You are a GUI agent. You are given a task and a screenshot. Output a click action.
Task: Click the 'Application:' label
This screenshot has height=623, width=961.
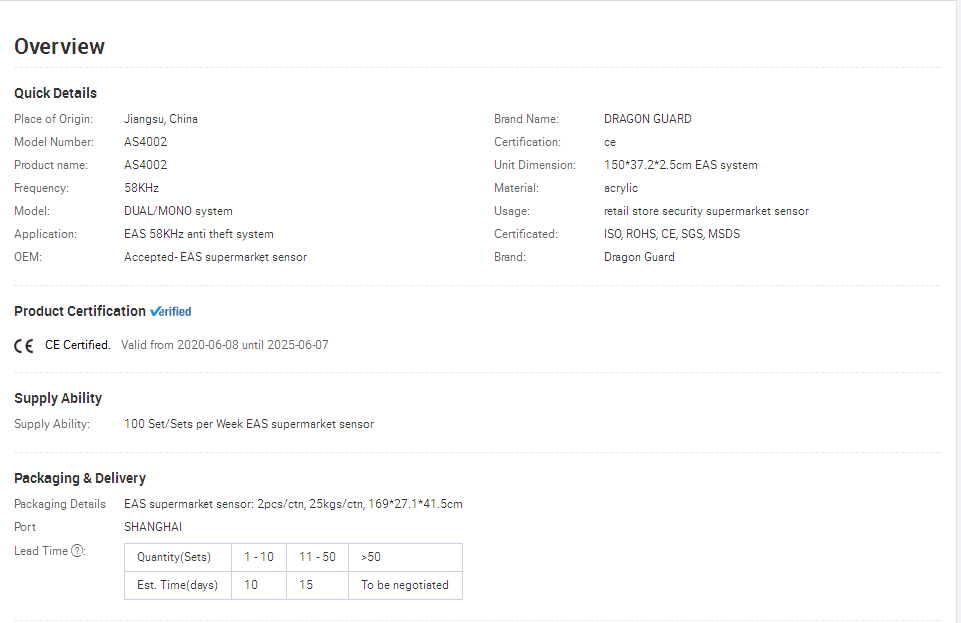(45, 234)
